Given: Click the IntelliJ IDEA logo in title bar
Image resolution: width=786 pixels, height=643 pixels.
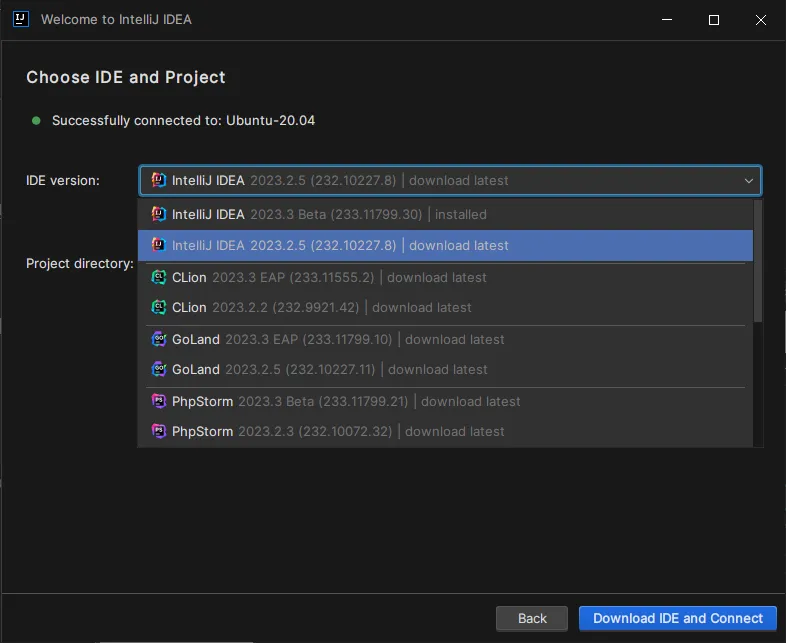Looking at the screenshot, I should 21,20.
